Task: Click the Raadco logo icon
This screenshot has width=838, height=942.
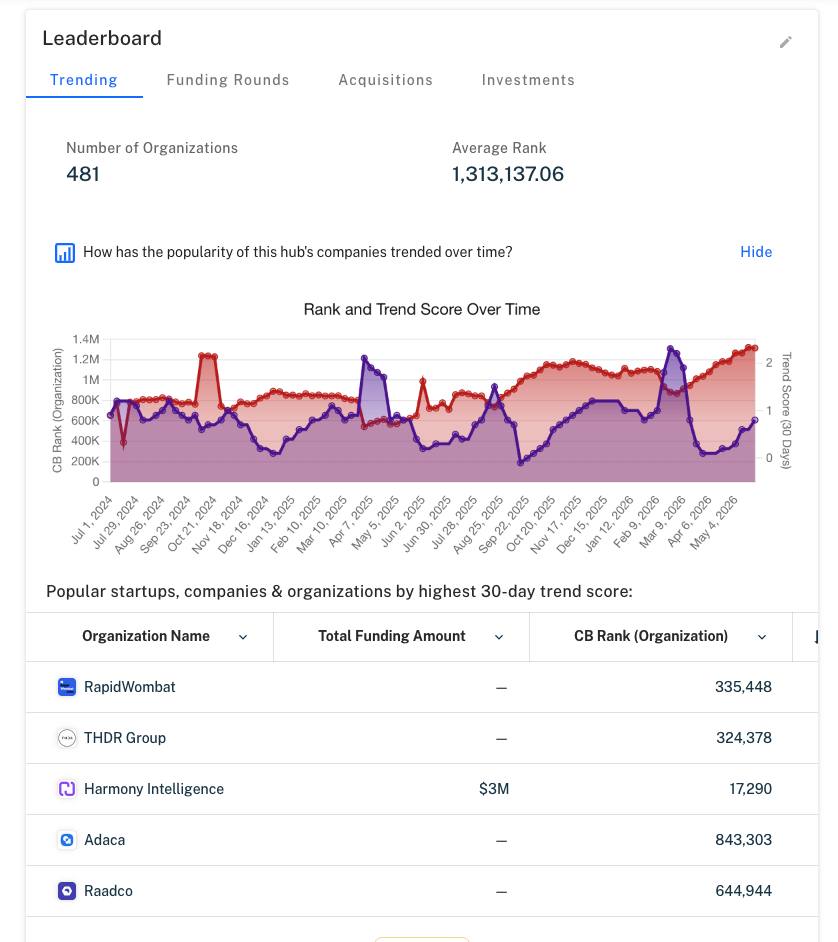Action: coord(67,891)
